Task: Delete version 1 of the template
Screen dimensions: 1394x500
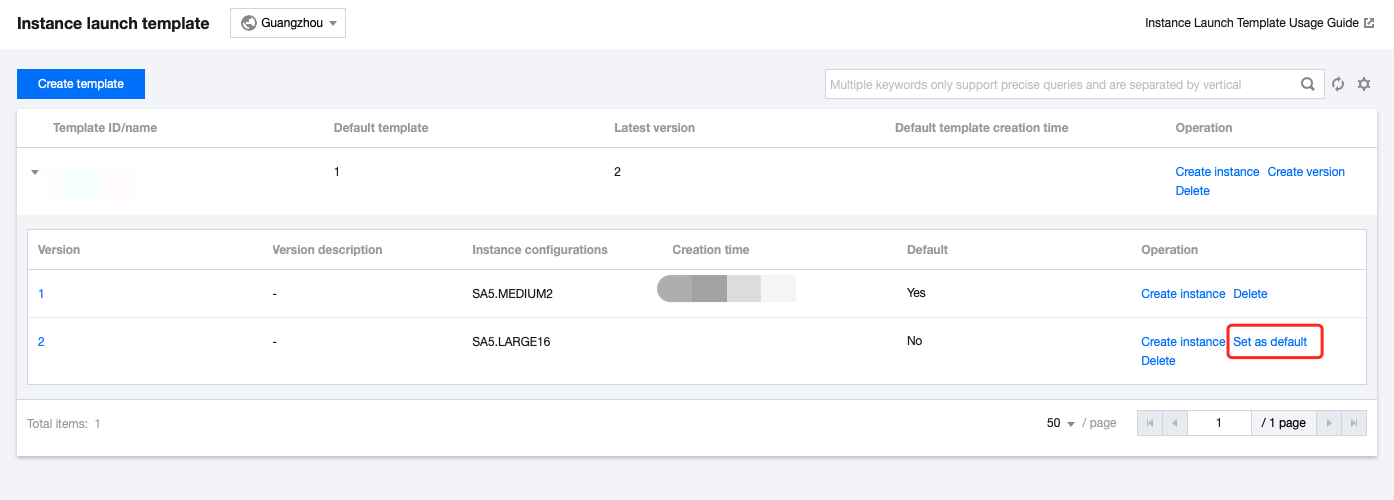Action: coord(1250,294)
